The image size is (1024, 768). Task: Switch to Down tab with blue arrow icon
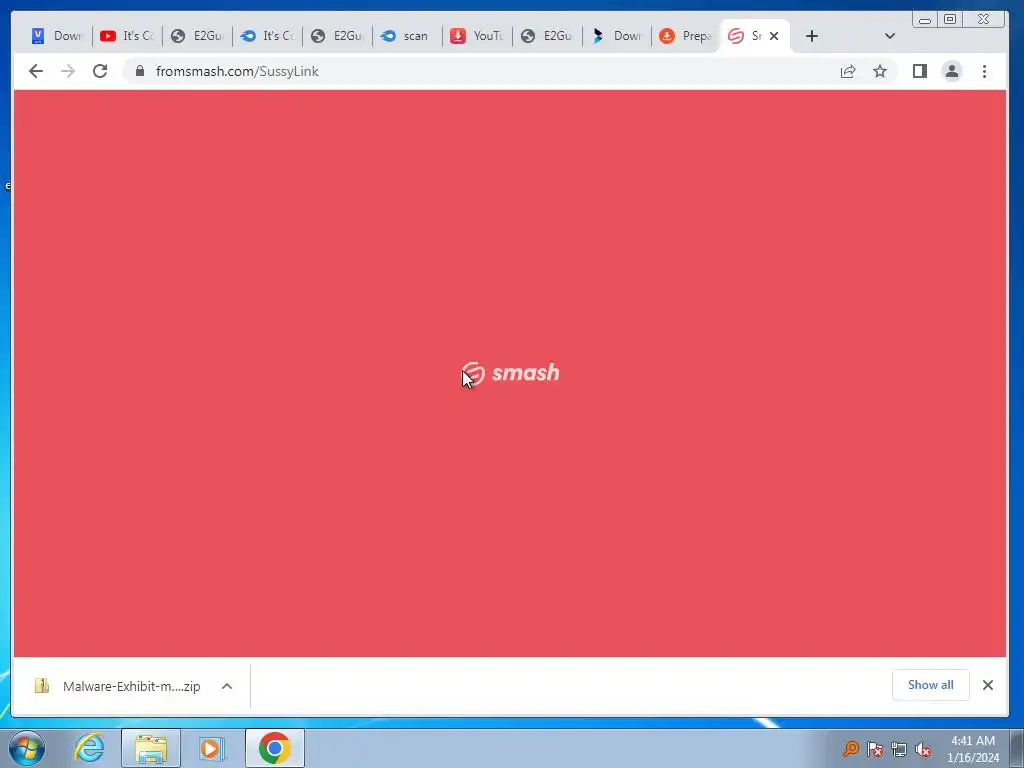[616, 36]
